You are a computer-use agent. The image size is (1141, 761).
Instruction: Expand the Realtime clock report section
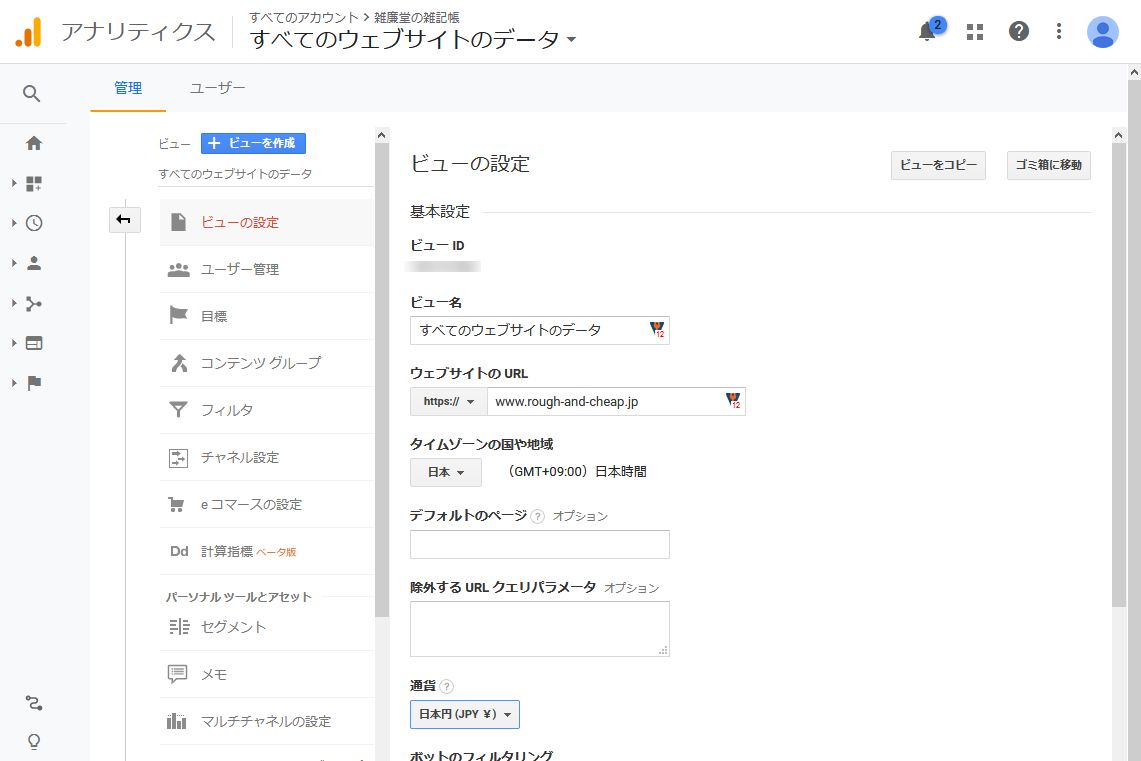[34, 223]
